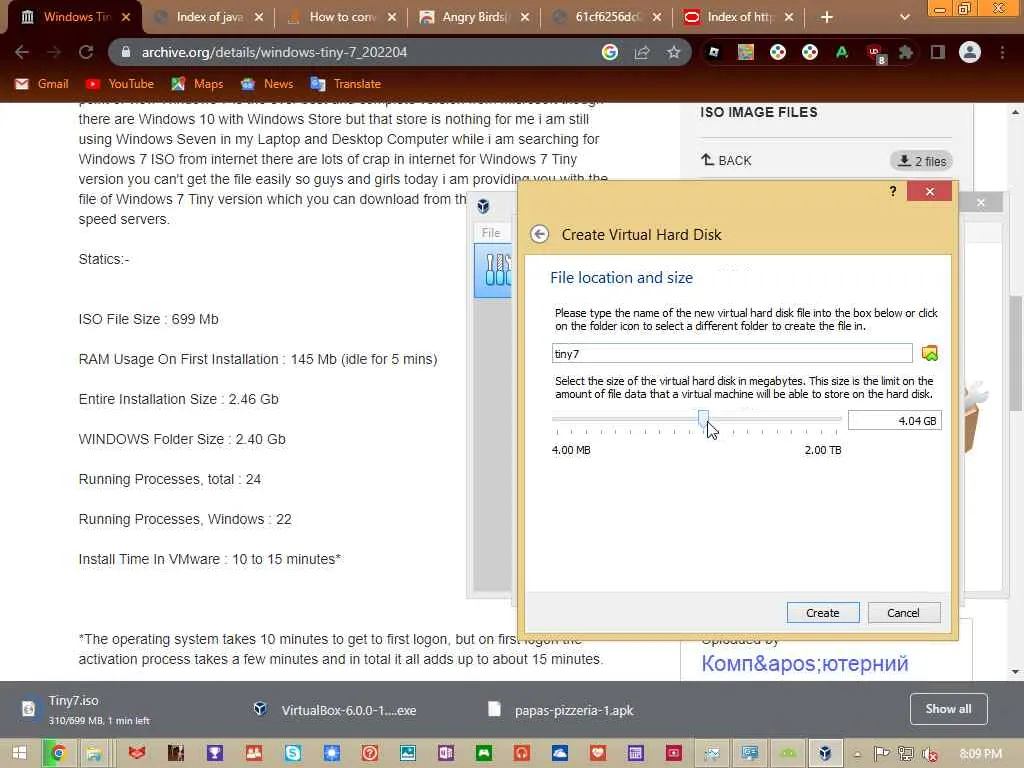Click the colorful pixel-grid extension icon

click(x=746, y=52)
